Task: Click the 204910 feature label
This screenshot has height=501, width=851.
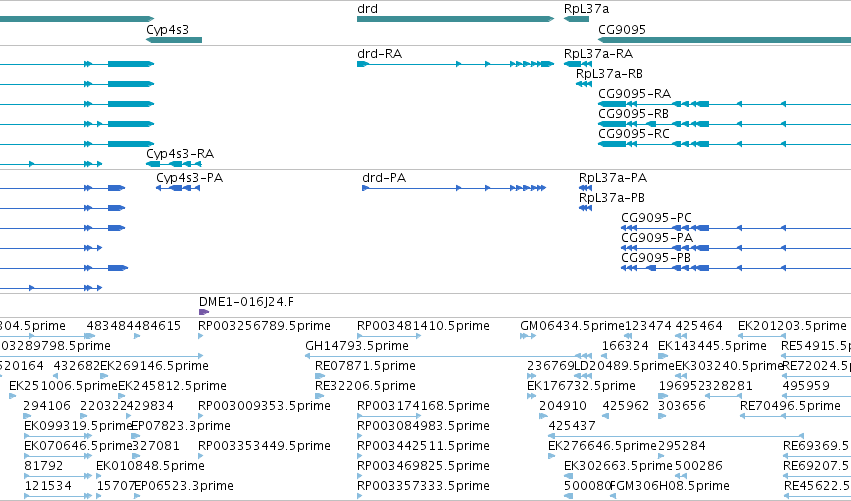Action: pos(563,407)
